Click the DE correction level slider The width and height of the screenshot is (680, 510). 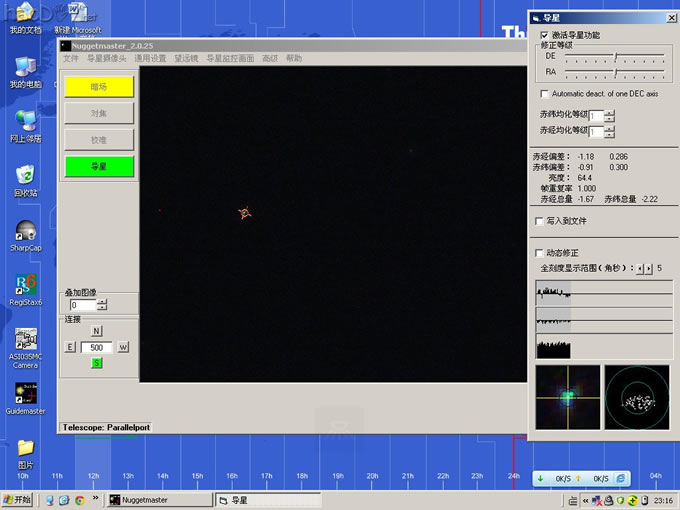click(x=614, y=57)
